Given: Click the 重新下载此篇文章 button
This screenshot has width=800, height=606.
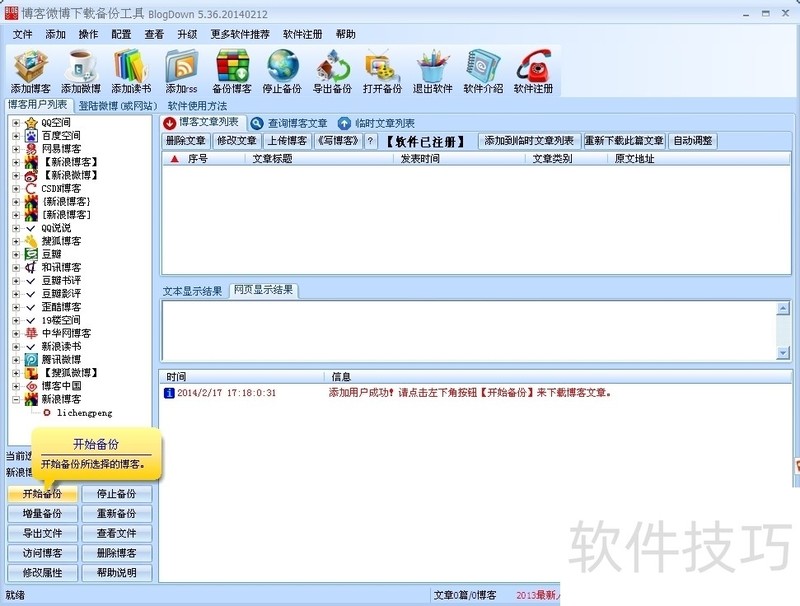Looking at the screenshot, I should tap(624, 141).
